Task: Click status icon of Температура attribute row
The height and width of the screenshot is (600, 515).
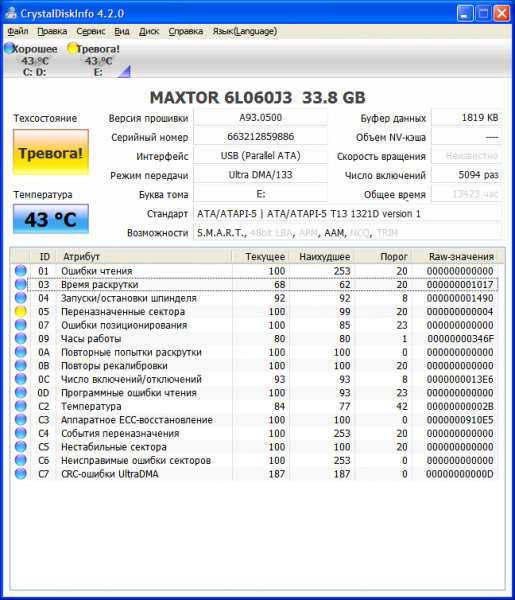Action: [x=21, y=406]
